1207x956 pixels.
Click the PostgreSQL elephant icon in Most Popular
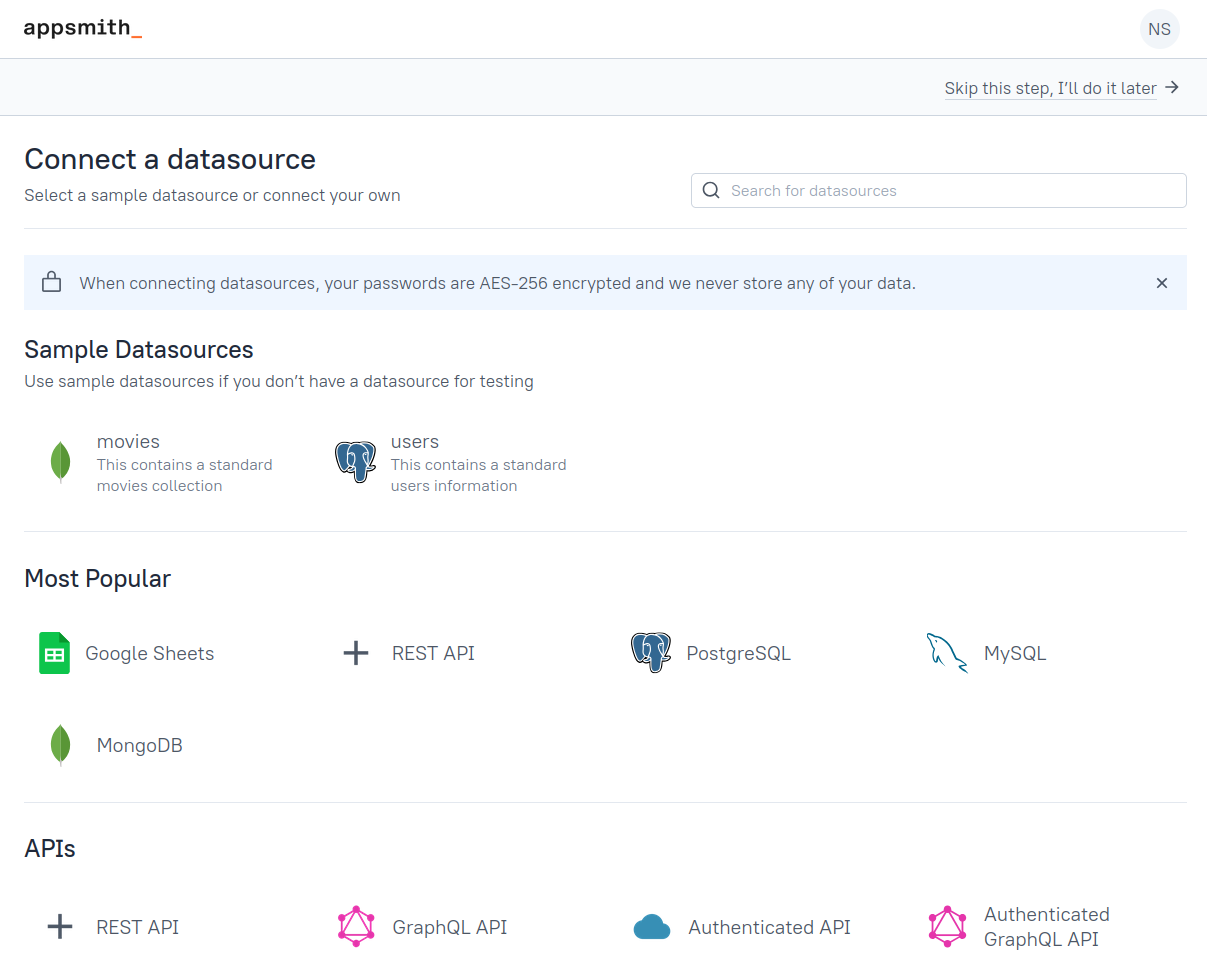click(650, 653)
